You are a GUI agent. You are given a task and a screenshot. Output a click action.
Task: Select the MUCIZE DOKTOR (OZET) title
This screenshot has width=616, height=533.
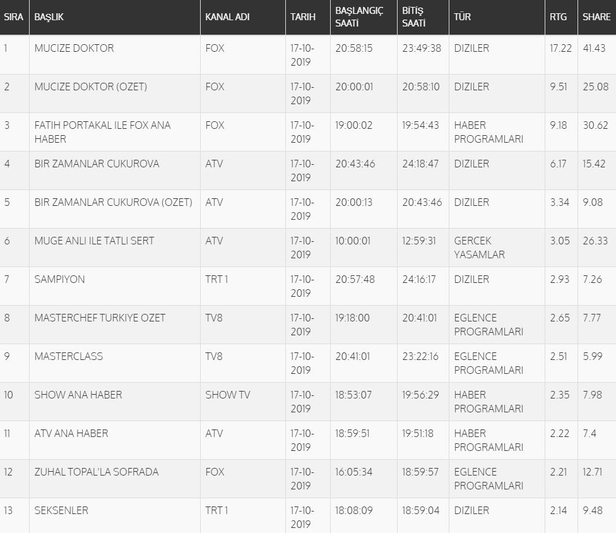pyautogui.click(x=91, y=87)
